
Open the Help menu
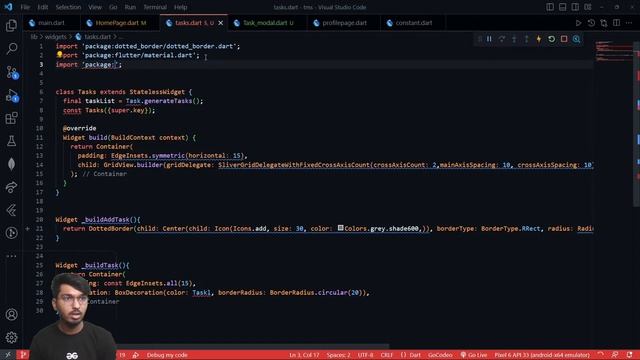pos(180,7)
